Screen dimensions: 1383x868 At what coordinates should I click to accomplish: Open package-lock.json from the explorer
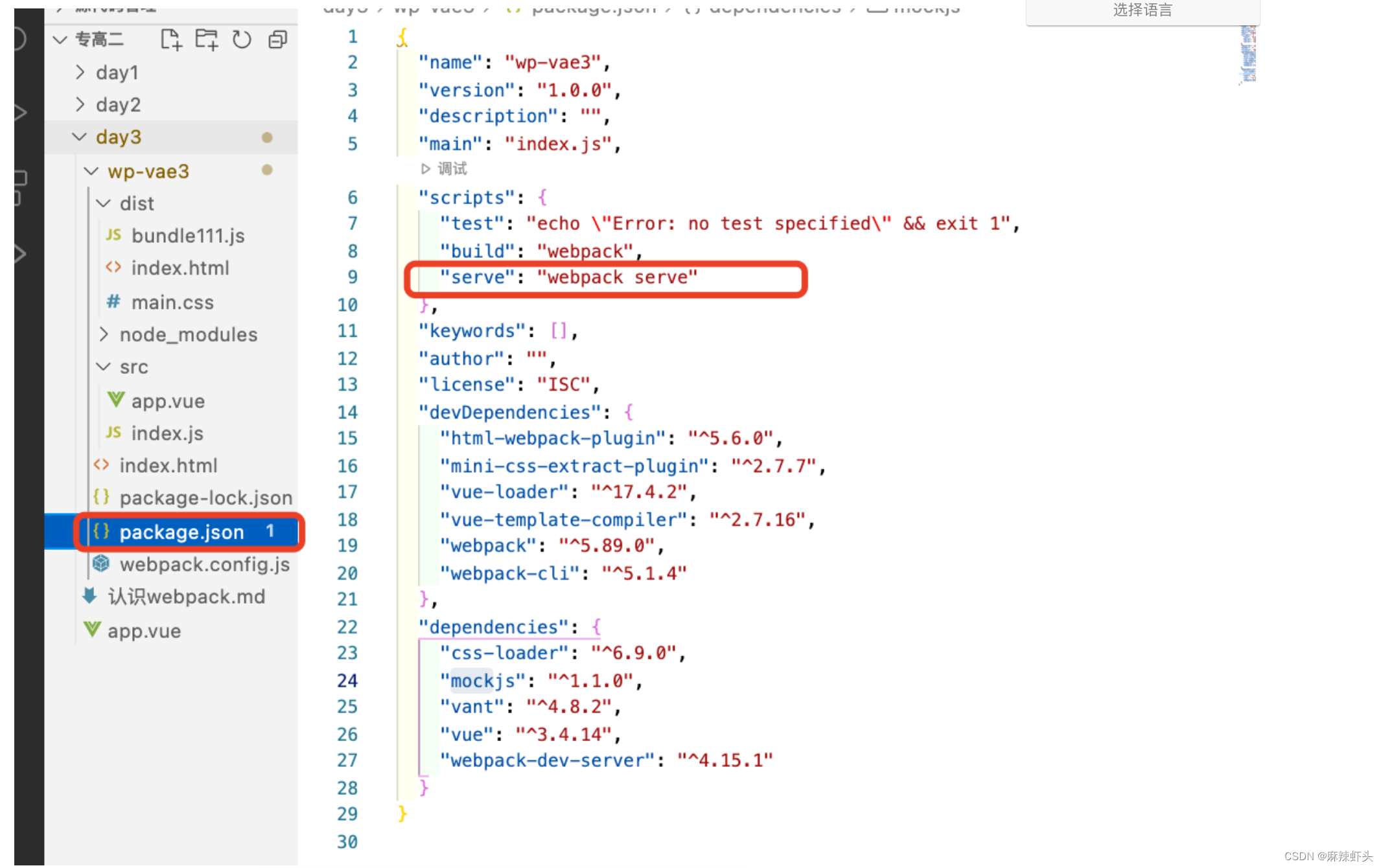click(x=205, y=497)
